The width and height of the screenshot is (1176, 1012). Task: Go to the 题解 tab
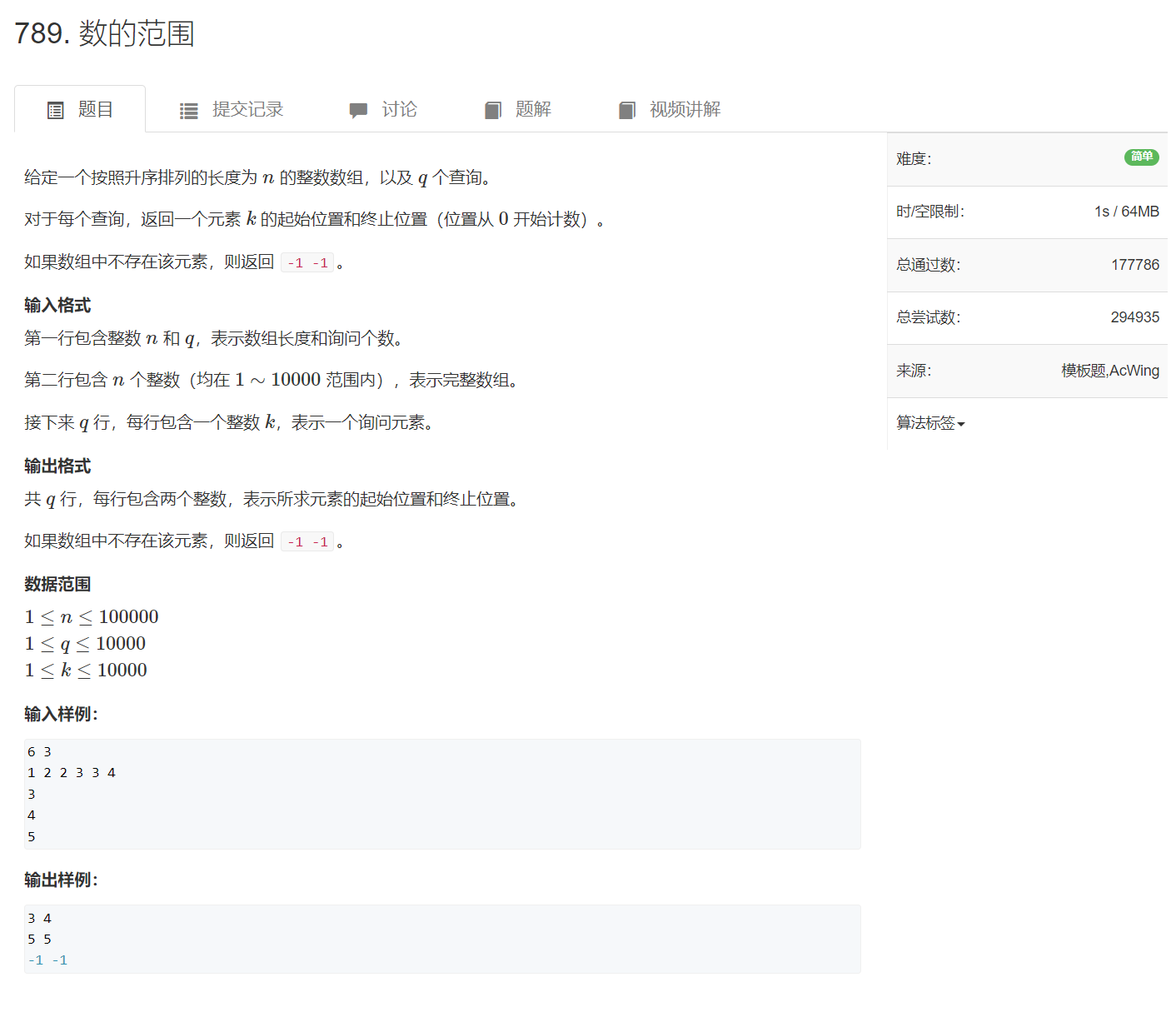[x=533, y=110]
